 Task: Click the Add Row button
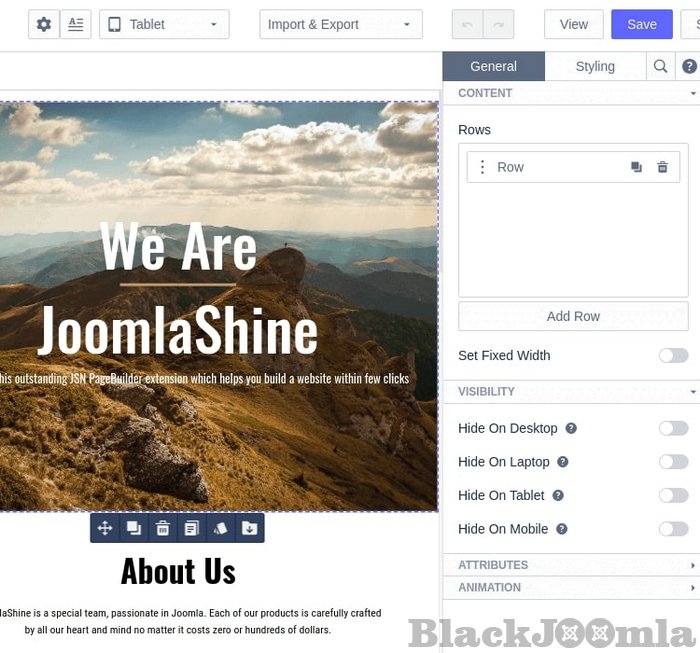573,316
